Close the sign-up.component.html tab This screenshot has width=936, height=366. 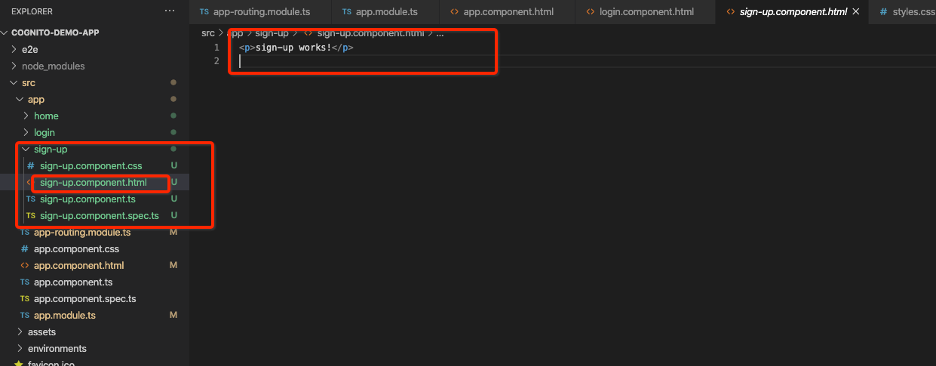coord(856,11)
